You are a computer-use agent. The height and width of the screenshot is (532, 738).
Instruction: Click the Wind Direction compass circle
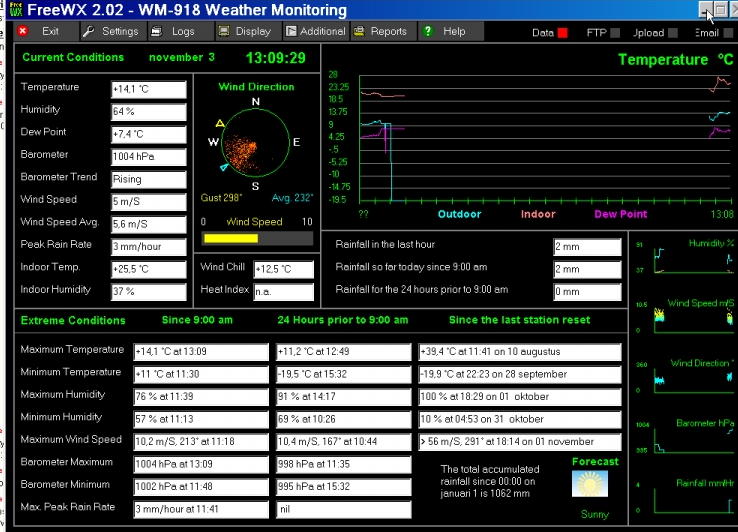[x=256, y=143]
